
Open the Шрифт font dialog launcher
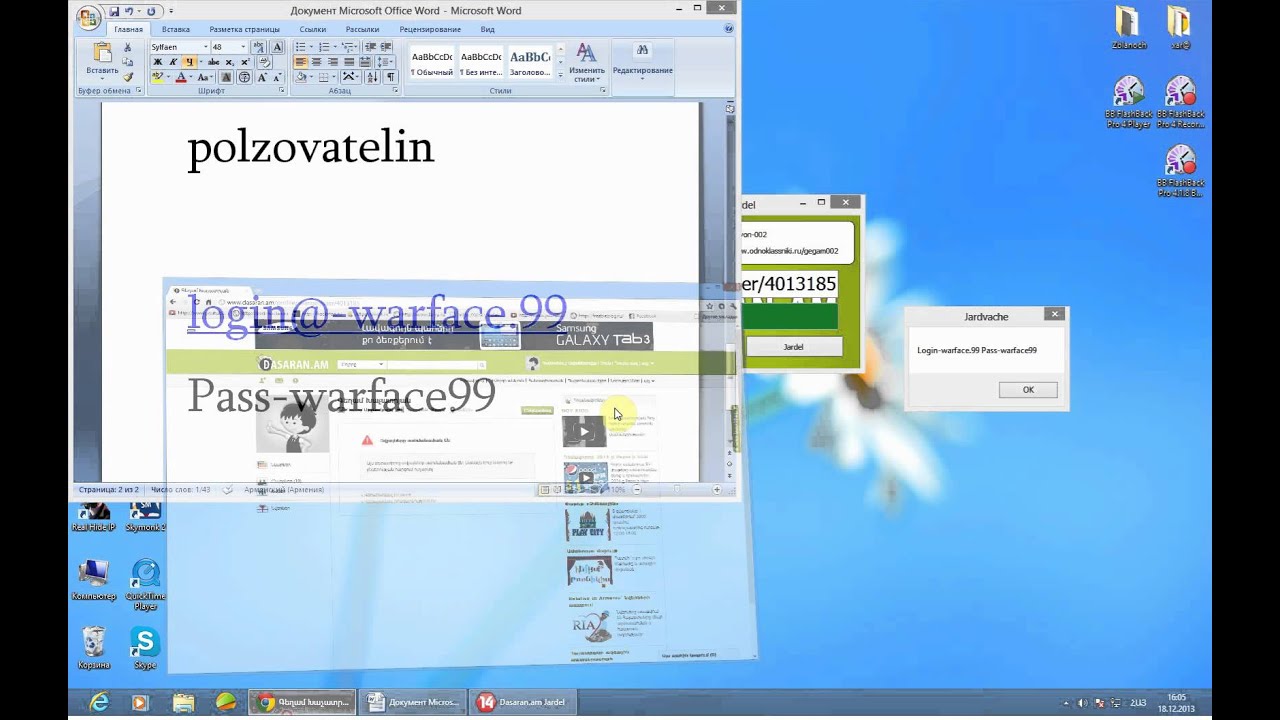point(282,90)
